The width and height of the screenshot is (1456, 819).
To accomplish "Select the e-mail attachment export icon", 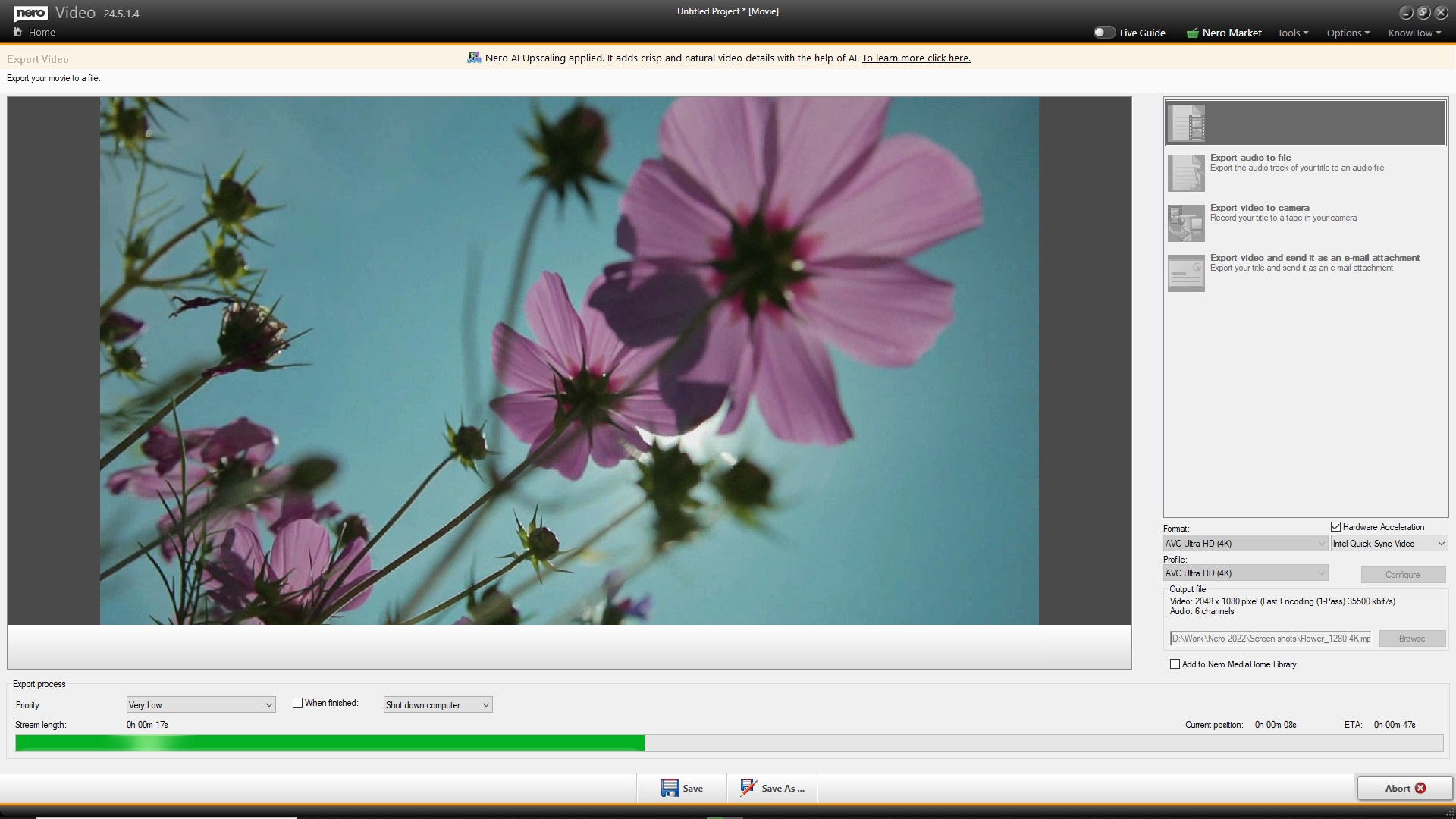I will click(x=1186, y=273).
